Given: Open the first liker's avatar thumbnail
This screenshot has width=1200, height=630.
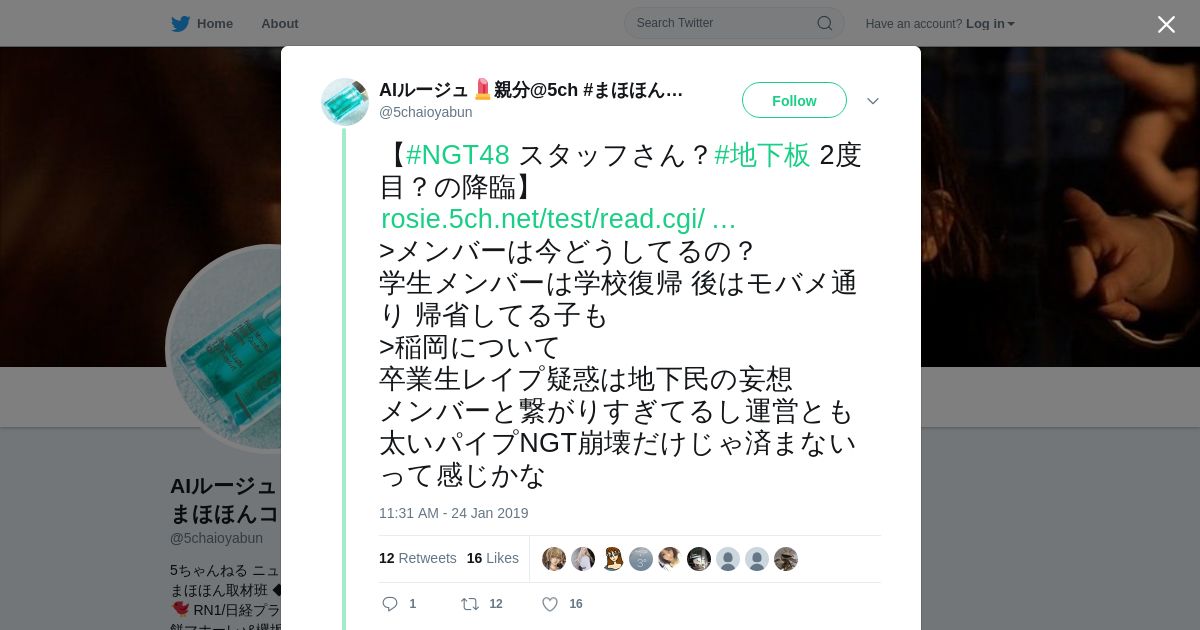Looking at the screenshot, I should coord(554,559).
